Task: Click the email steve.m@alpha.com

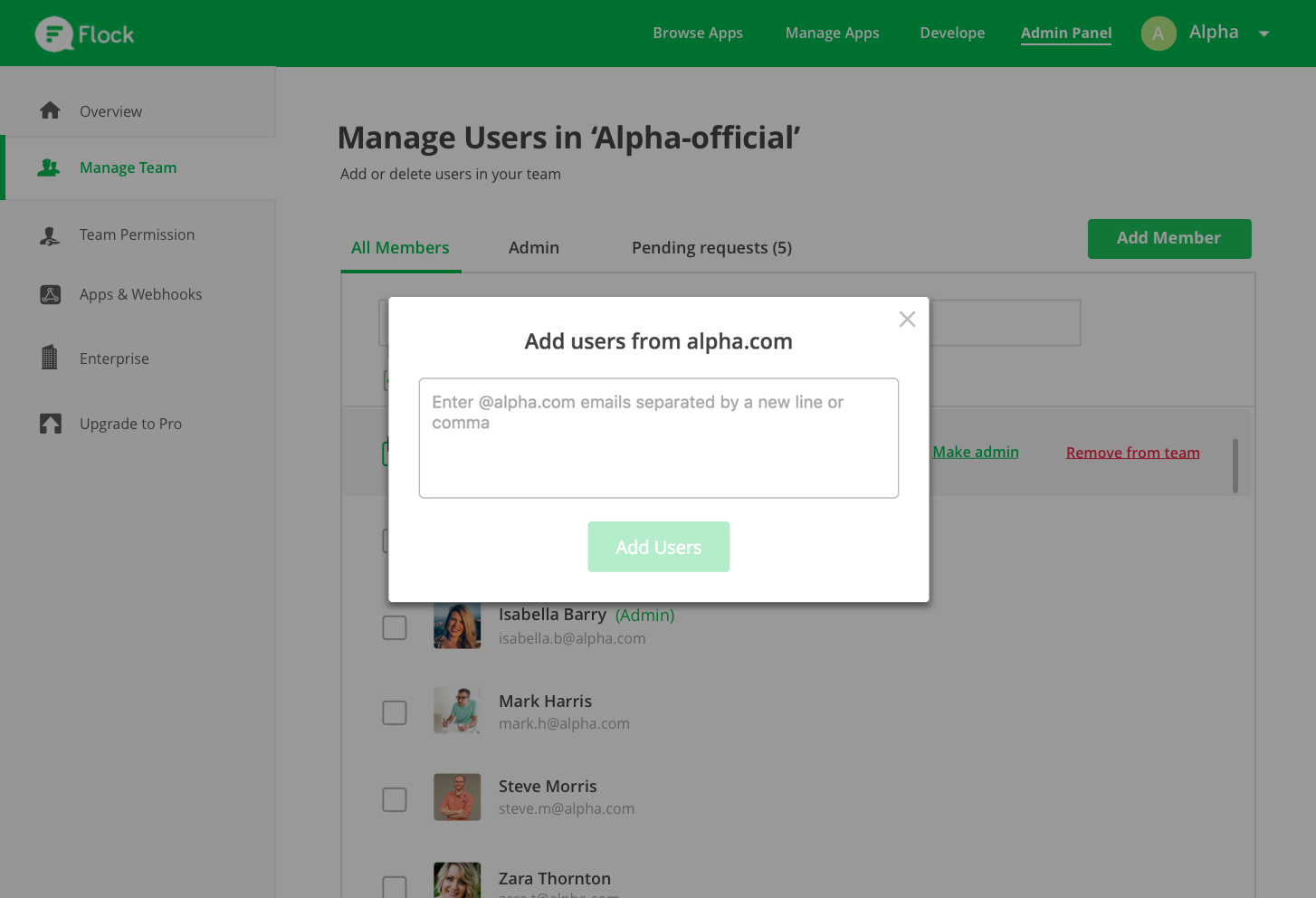Action: pos(567,808)
